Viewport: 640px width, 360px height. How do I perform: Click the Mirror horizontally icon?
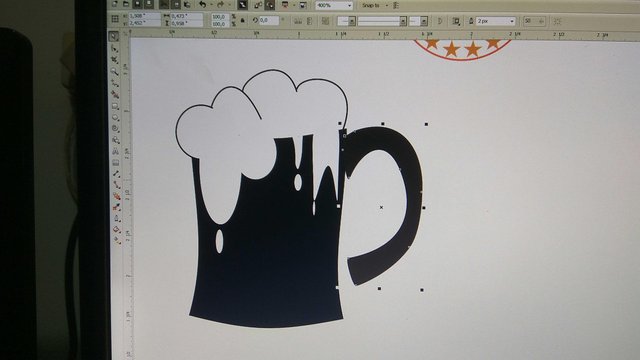[x=298, y=21]
